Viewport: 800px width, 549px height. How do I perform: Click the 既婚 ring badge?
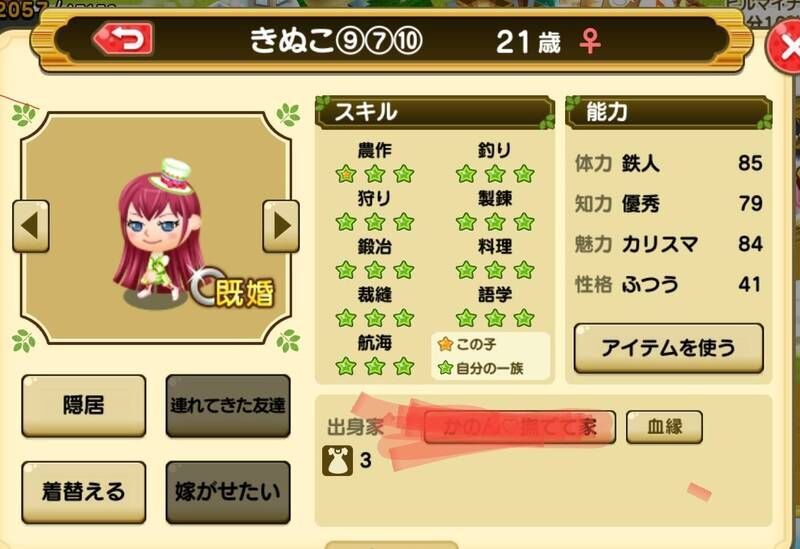click(232, 289)
